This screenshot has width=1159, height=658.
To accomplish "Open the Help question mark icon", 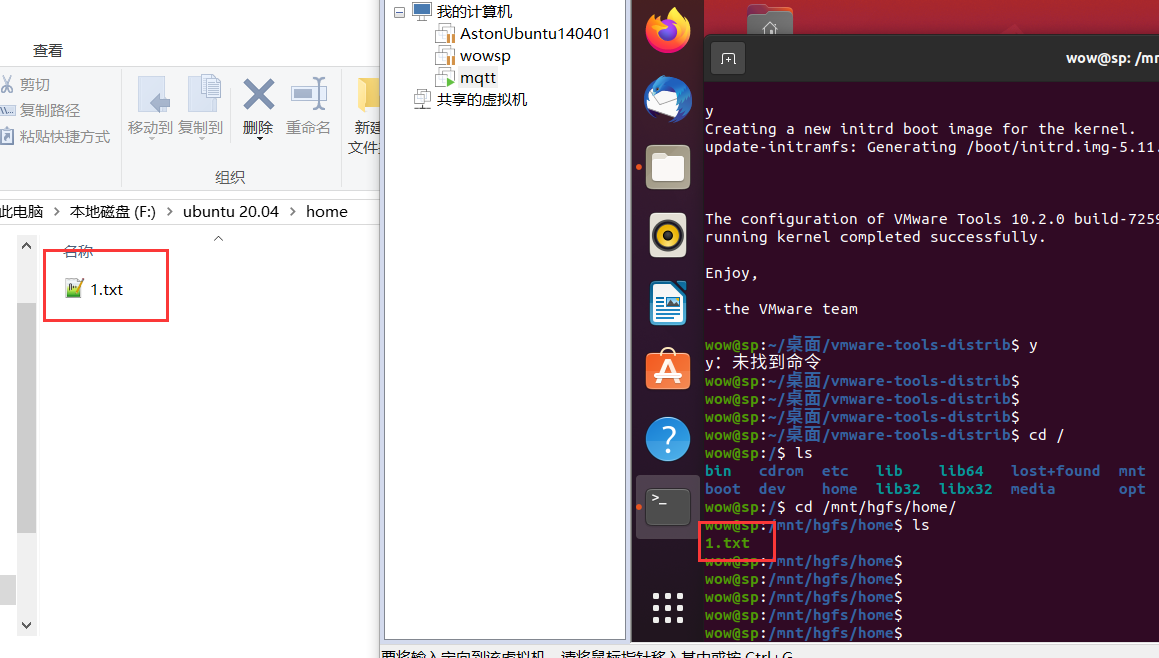I will point(667,439).
